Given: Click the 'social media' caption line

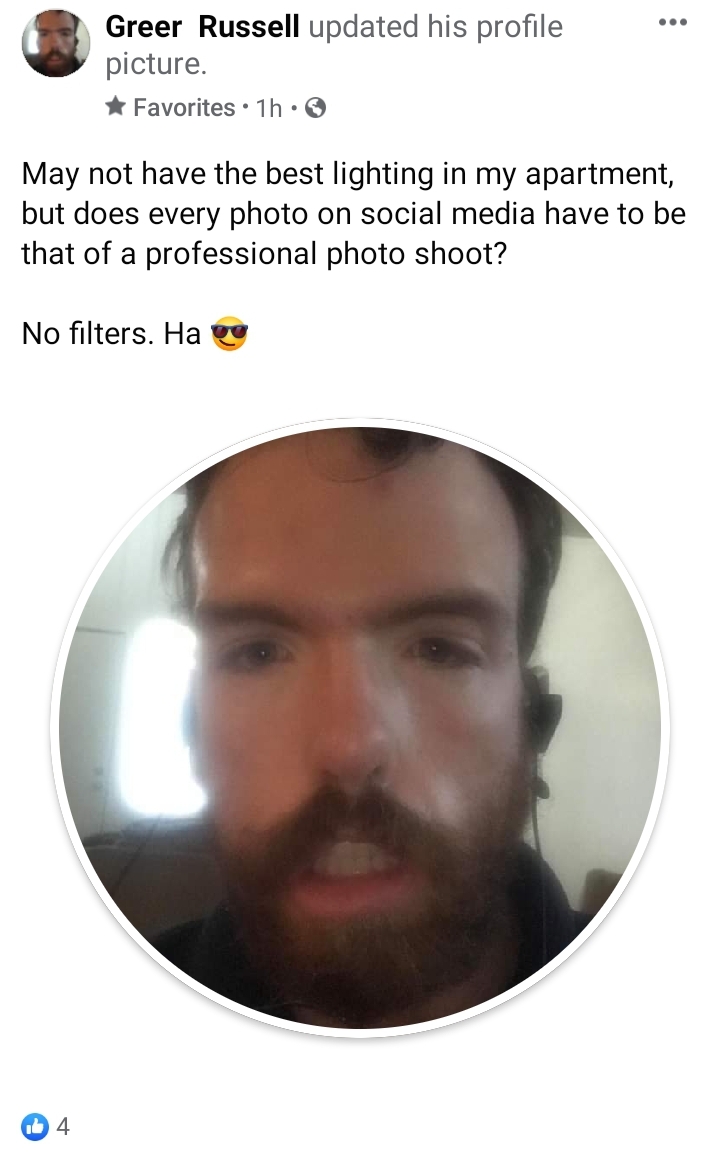Looking at the screenshot, I should 354,214.
